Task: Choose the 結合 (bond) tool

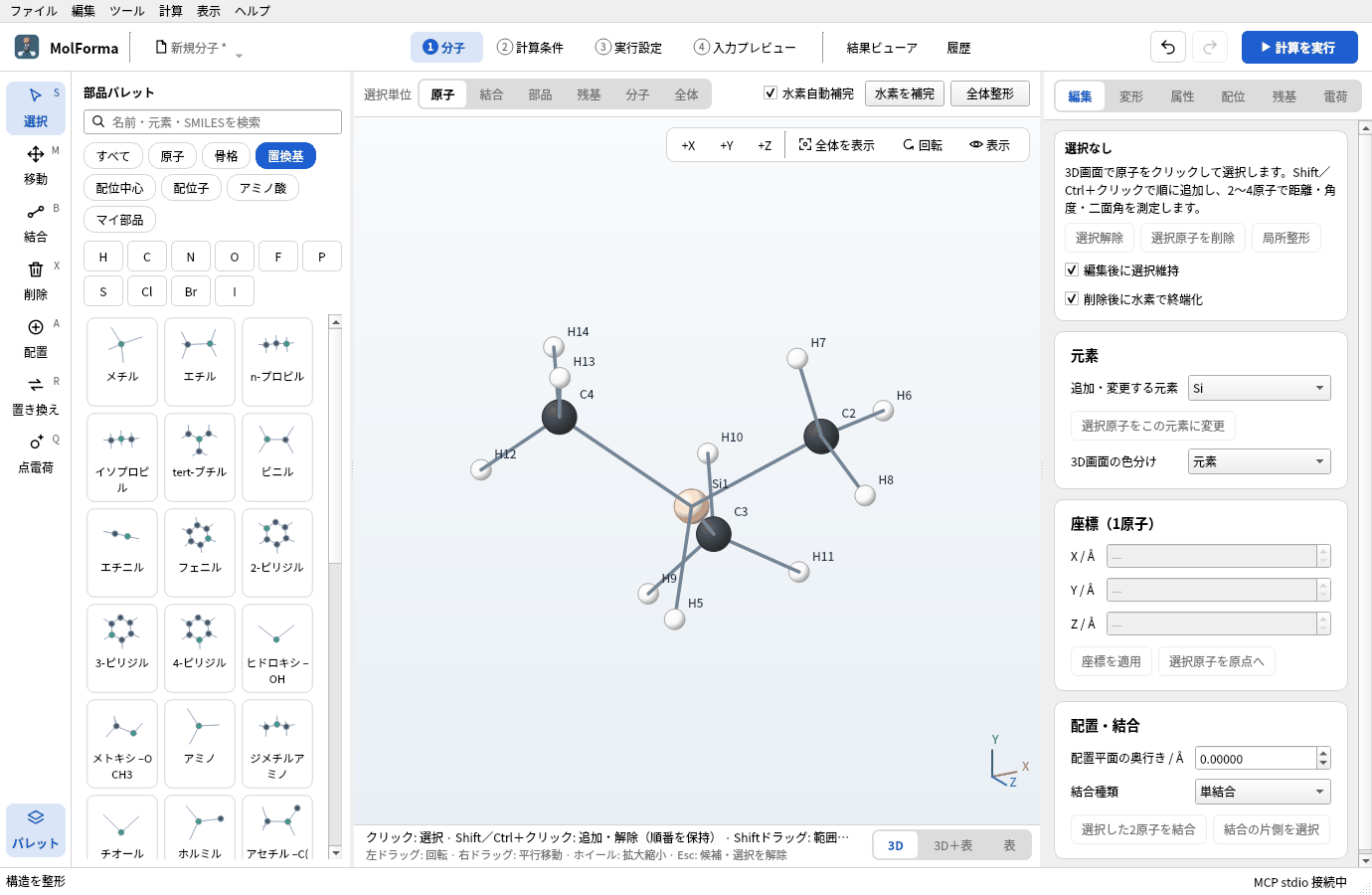Action: [x=36, y=223]
